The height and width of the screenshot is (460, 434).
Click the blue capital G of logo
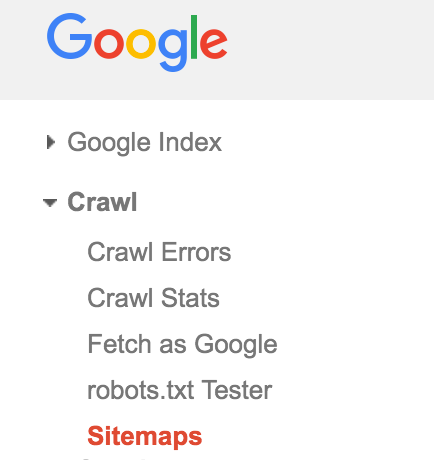(69, 36)
